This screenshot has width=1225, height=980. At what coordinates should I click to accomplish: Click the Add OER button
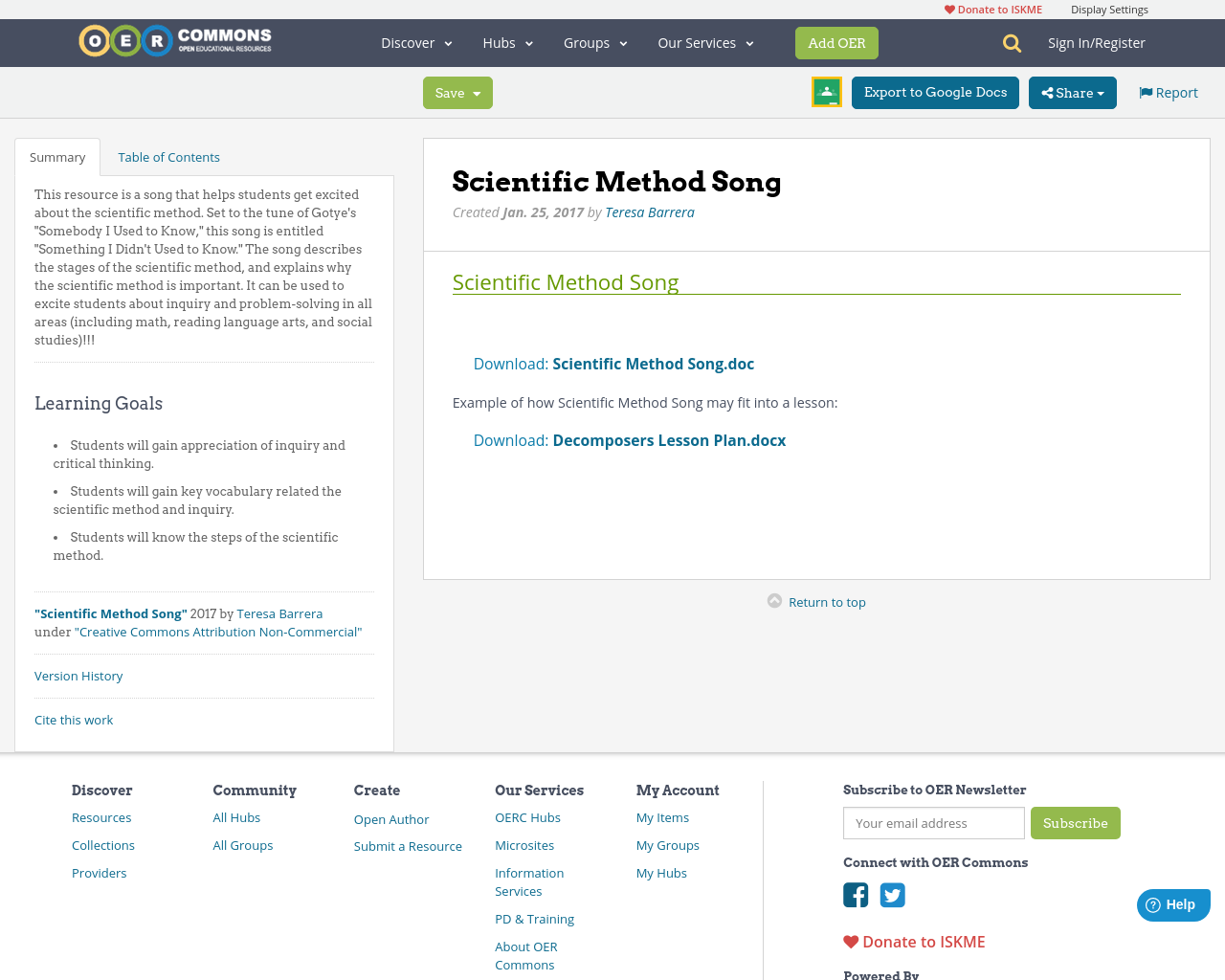(836, 42)
